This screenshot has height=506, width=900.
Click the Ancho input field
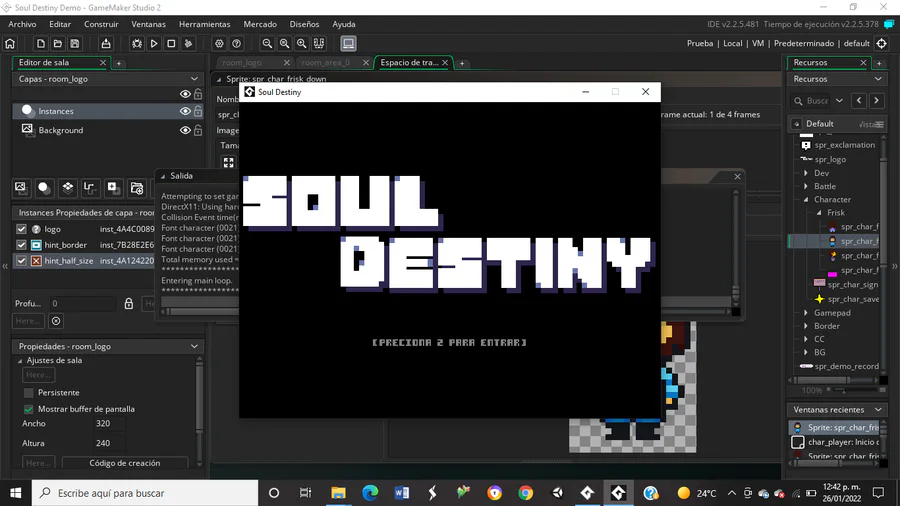point(109,424)
